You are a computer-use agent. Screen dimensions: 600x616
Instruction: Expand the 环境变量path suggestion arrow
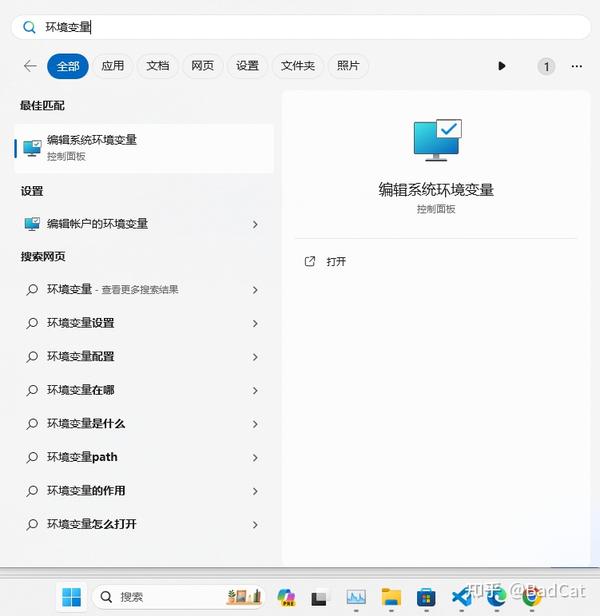click(x=255, y=458)
